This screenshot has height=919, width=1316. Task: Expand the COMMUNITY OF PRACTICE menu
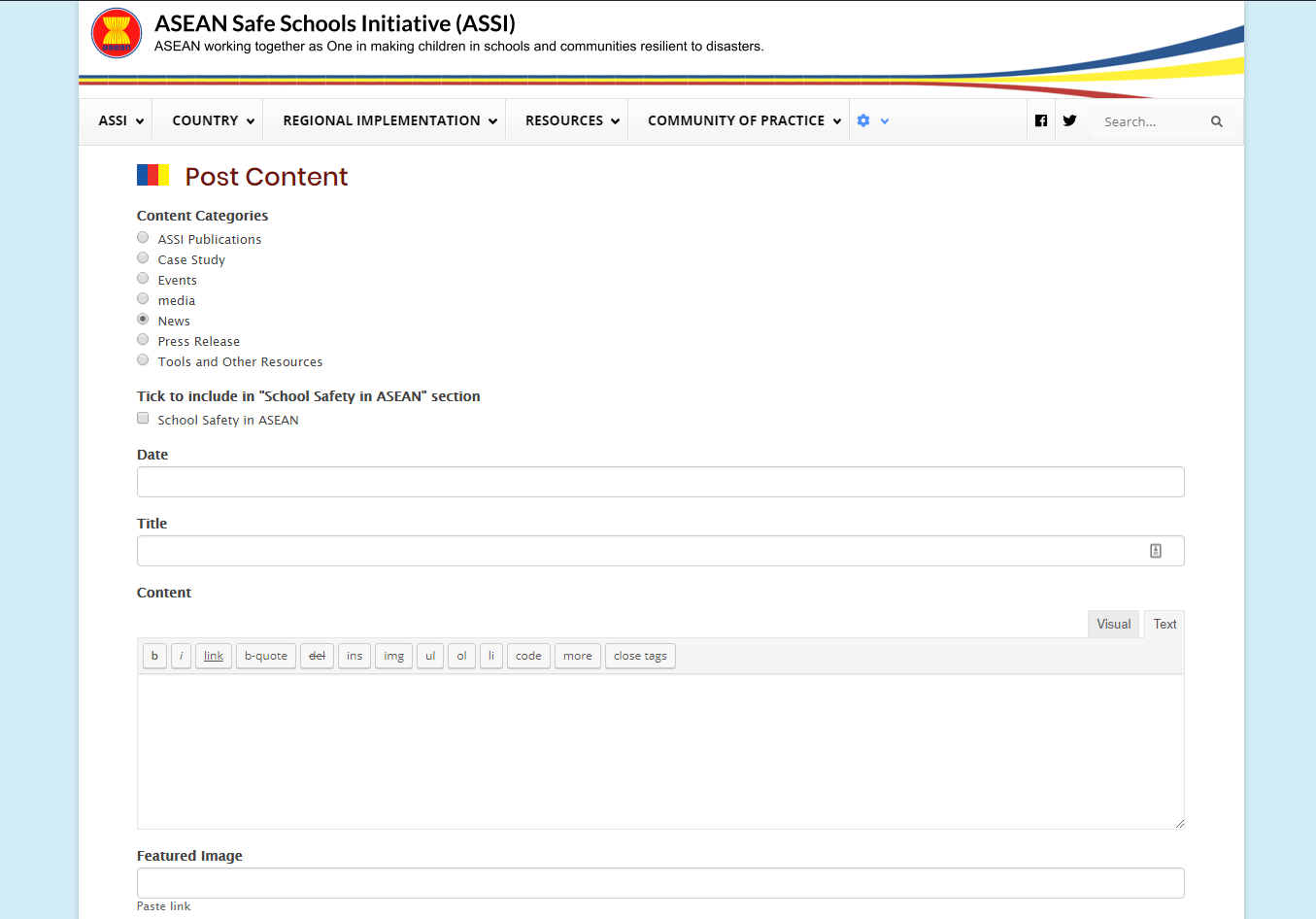coord(744,121)
